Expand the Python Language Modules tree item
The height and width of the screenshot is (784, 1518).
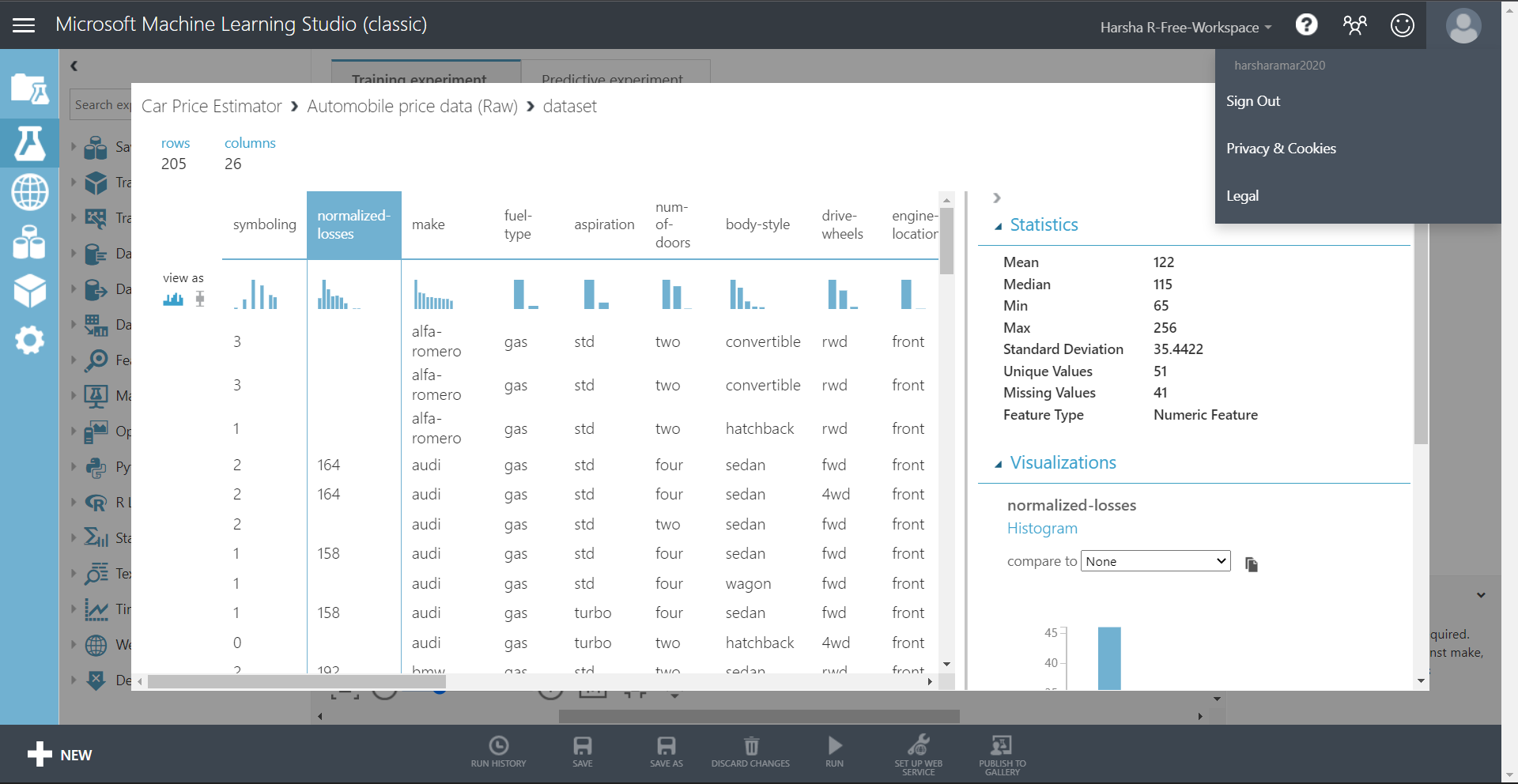click(x=74, y=466)
